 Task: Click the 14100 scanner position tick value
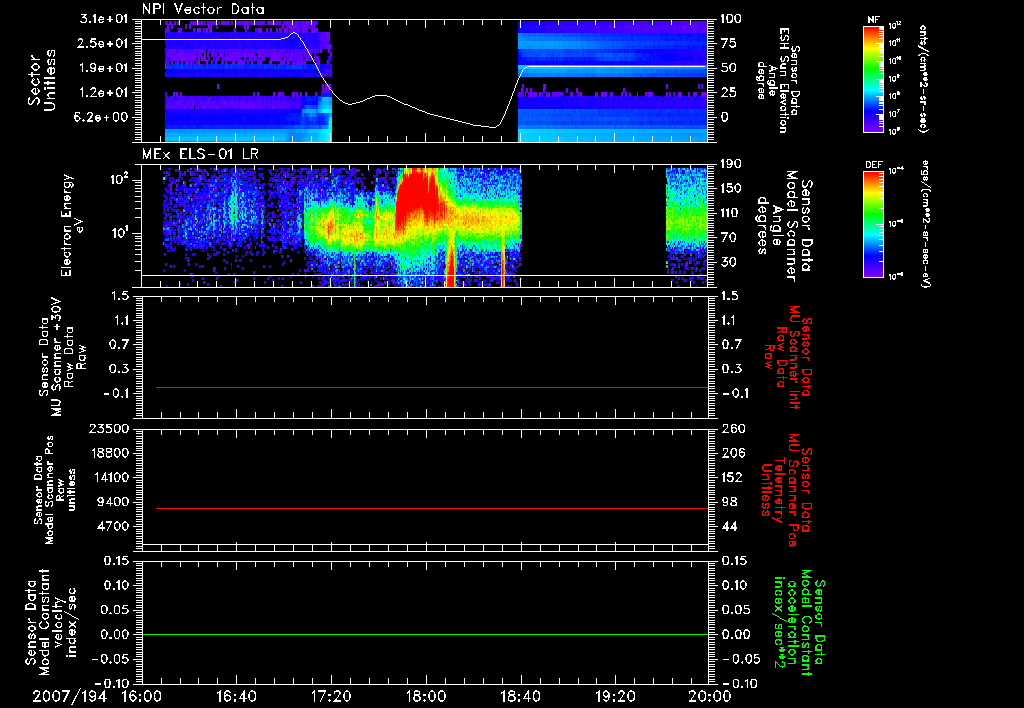coord(111,477)
